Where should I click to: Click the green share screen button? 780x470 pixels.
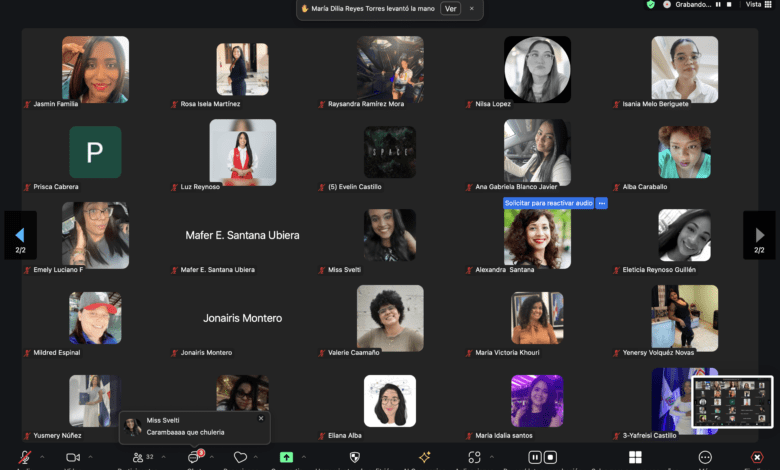pos(286,457)
